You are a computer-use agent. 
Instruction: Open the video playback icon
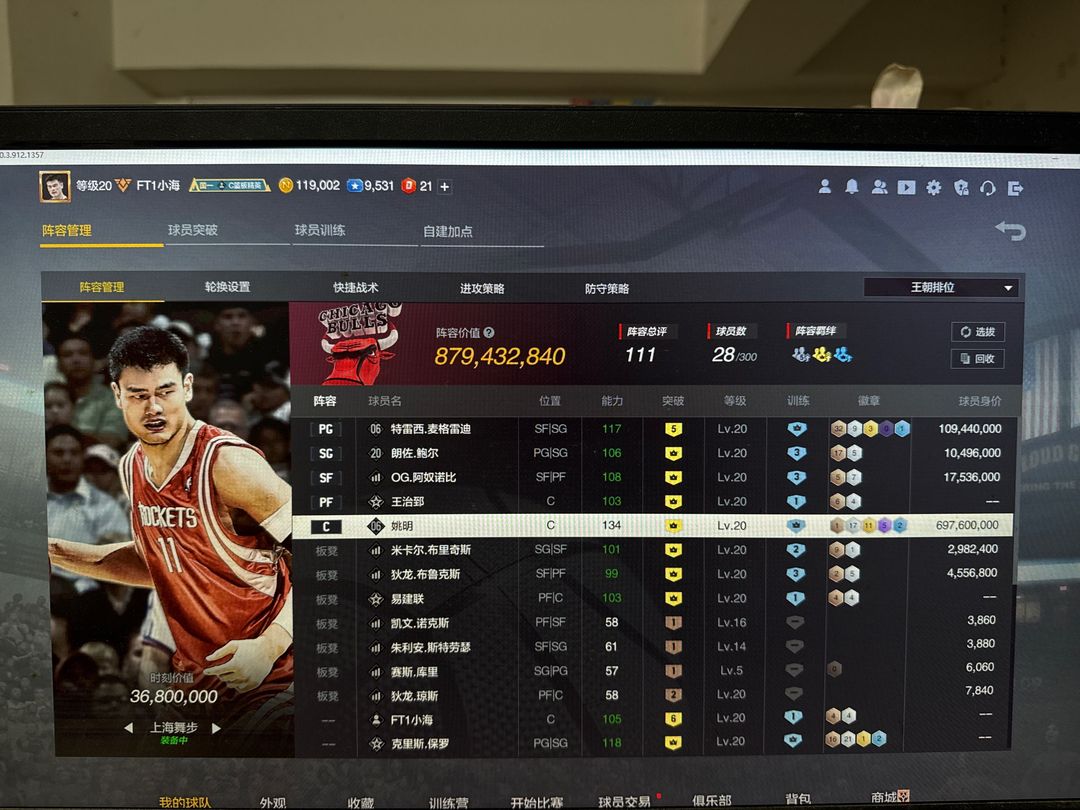click(x=906, y=187)
